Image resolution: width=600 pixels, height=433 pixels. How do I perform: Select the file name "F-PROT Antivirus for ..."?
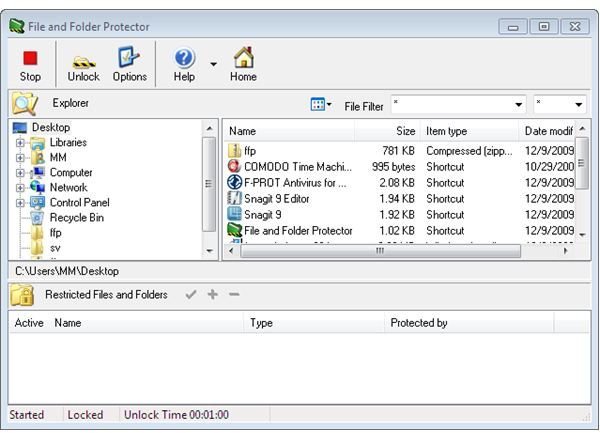click(295, 183)
